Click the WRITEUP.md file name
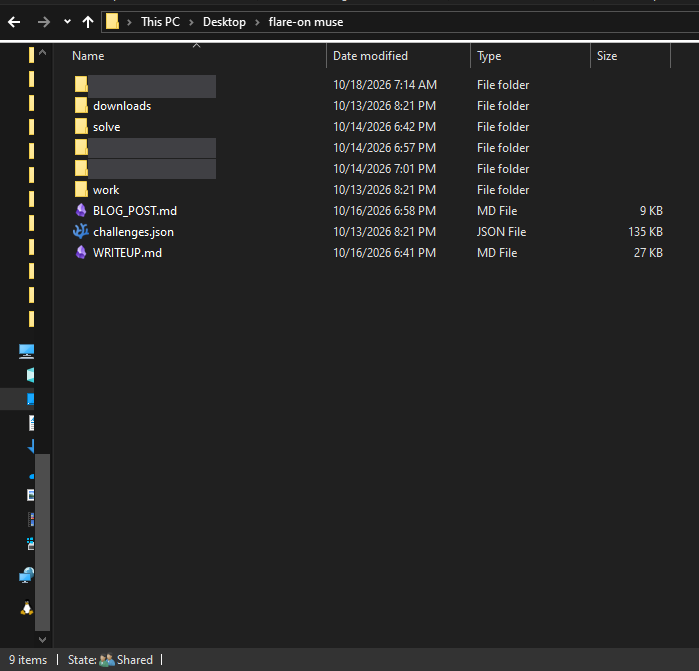The image size is (699, 671). pyautogui.click(x=127, y=253)
